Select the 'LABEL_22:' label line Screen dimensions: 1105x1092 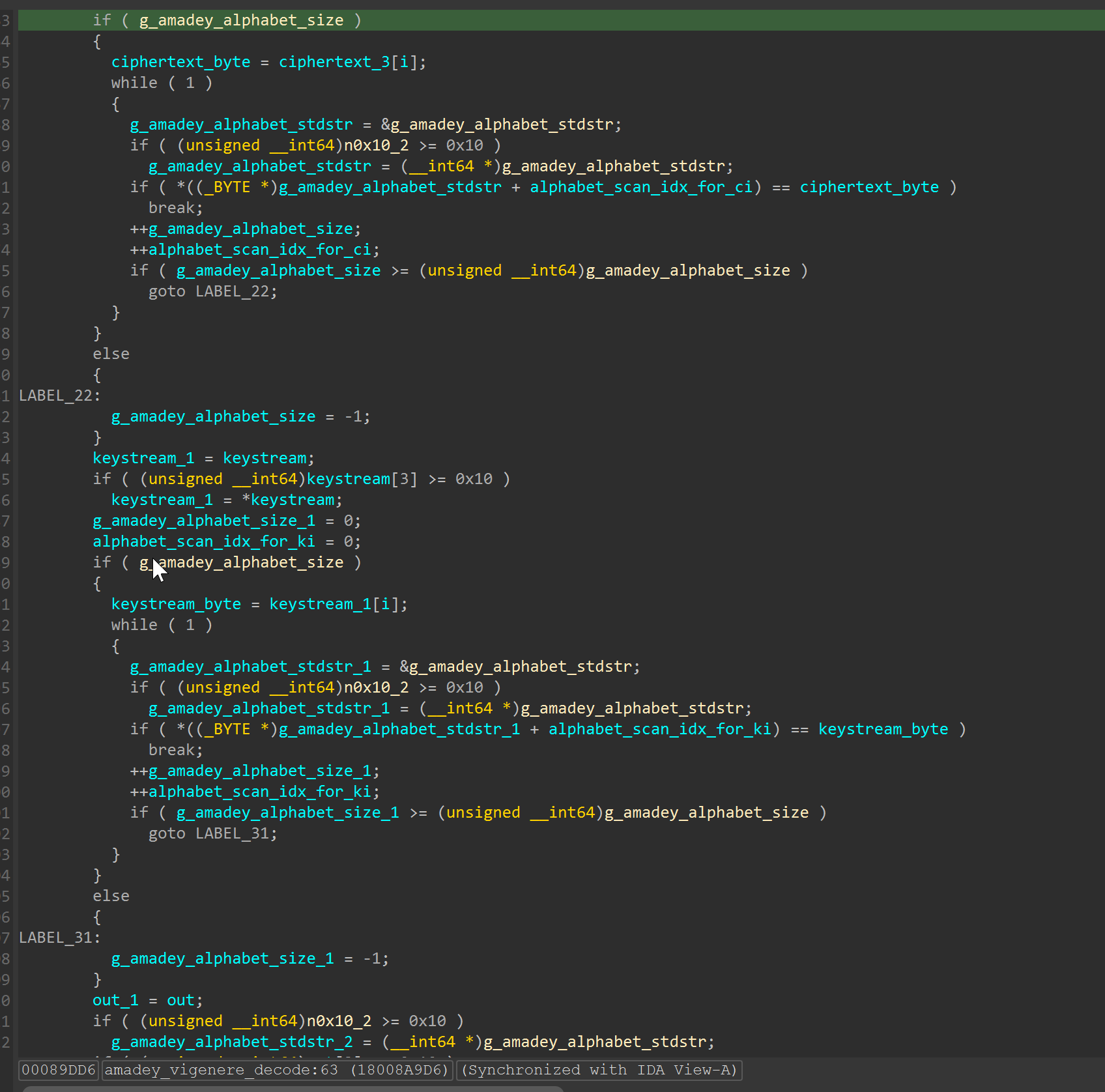pyautogui.click(x=60, y=395)
